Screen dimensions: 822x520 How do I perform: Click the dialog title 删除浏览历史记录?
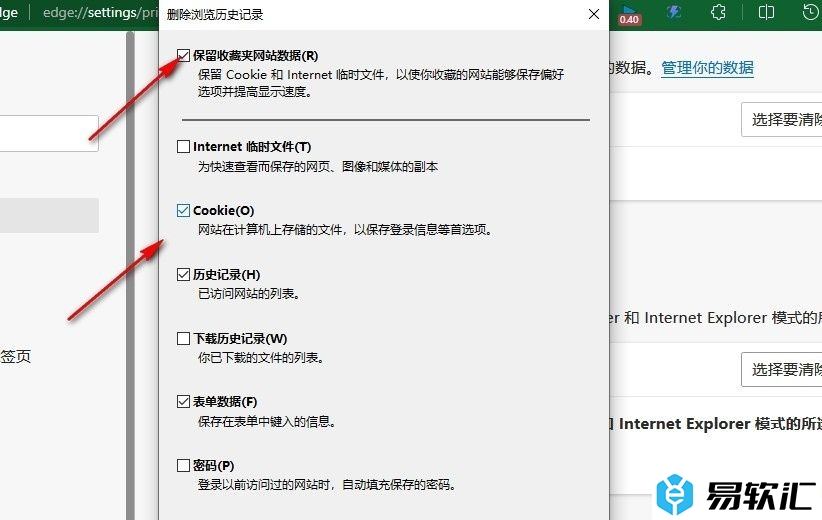[x=215, y=14]
